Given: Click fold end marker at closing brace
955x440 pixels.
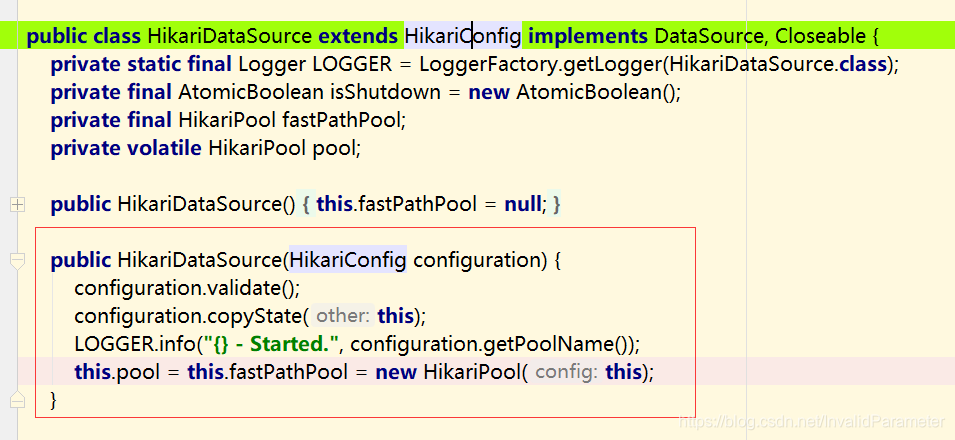Looking at the screenshot, I should tap(17, 399).
